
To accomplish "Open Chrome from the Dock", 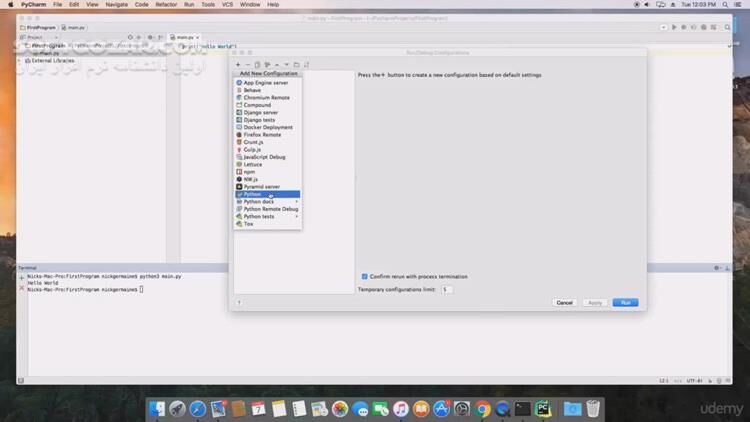I will 483,409.
